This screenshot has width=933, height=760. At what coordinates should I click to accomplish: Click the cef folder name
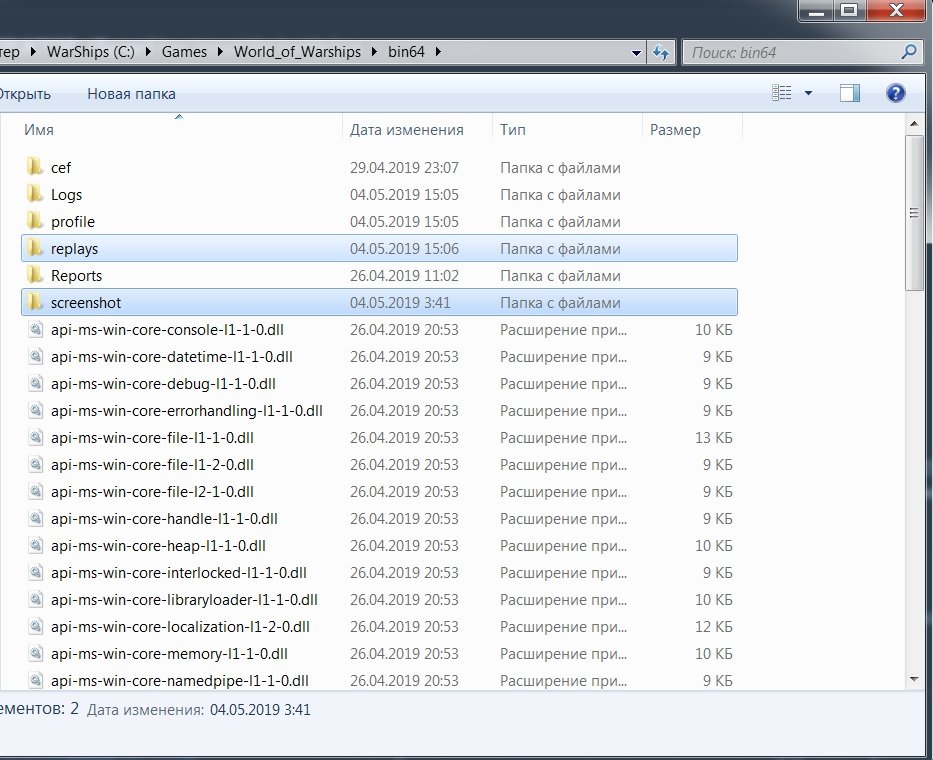61,168
